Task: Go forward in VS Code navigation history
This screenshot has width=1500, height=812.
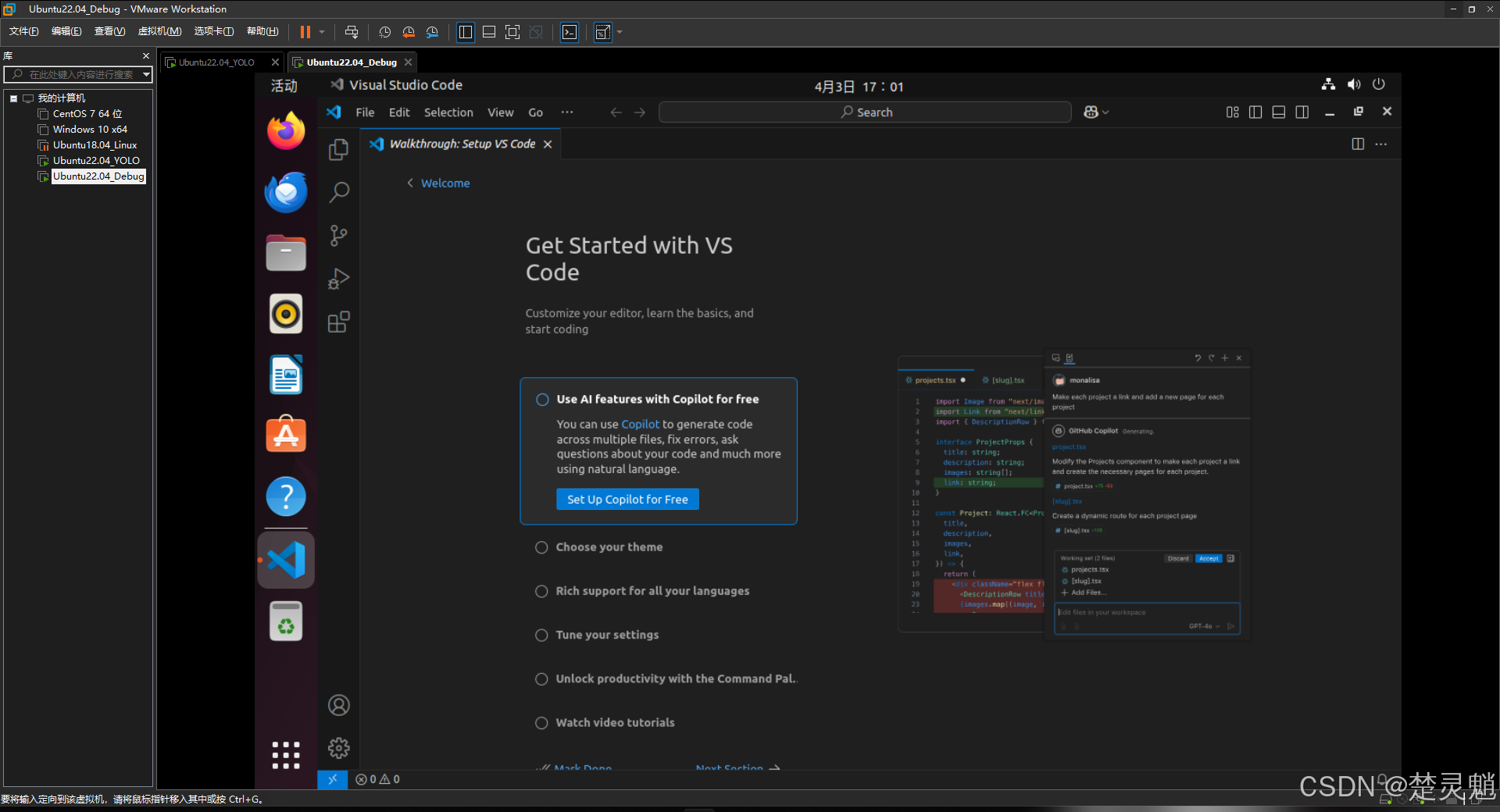Action: (640, 112)
